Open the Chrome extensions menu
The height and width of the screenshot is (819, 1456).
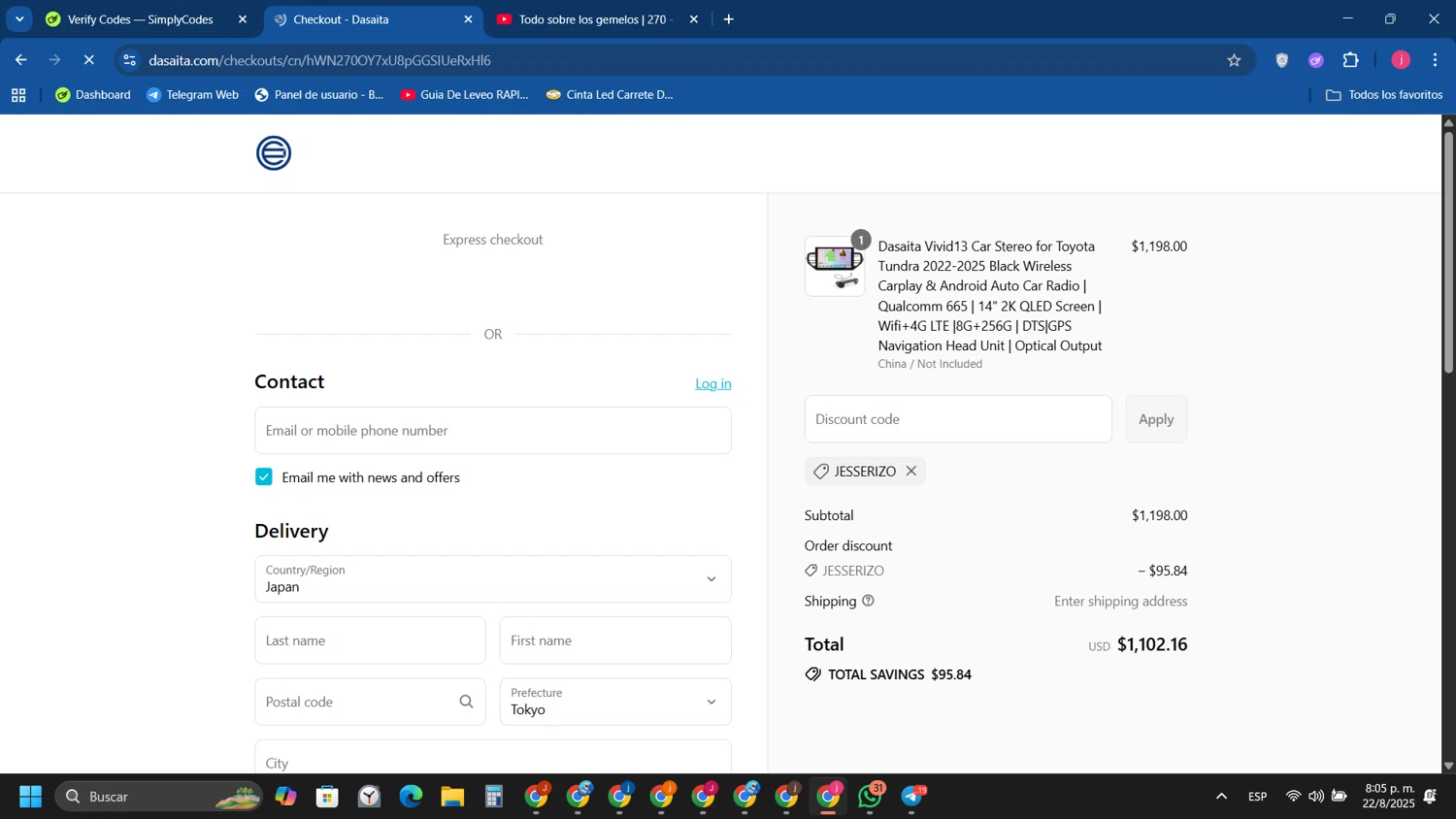[1350, 60]
